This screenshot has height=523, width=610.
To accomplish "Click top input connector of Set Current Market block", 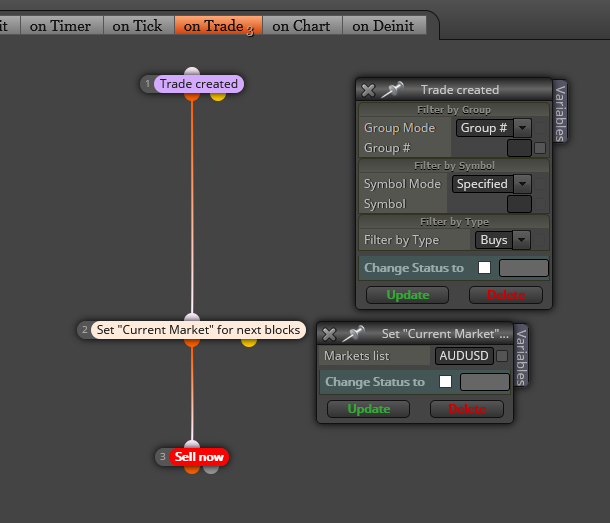I will coord(192,318).
